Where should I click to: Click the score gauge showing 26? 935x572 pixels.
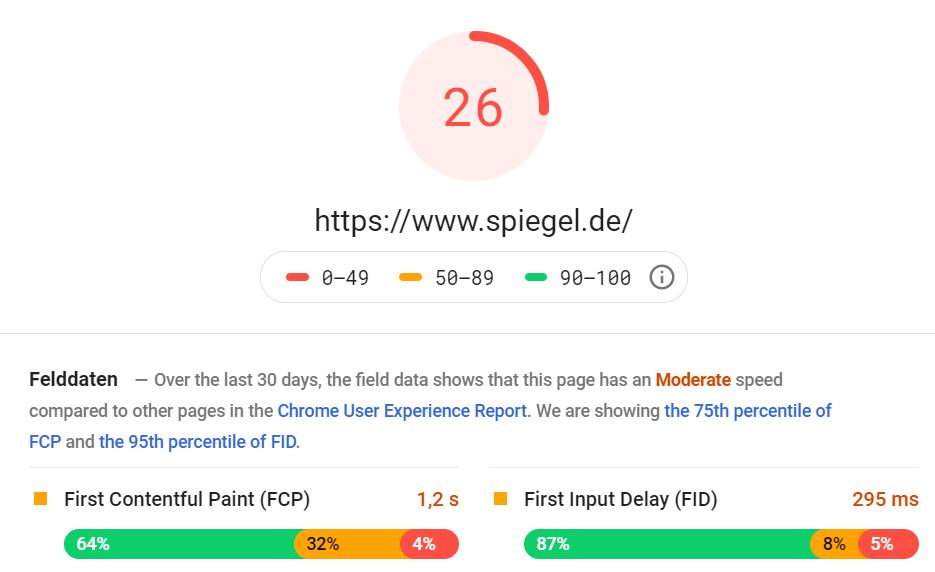tap(473, 106)
